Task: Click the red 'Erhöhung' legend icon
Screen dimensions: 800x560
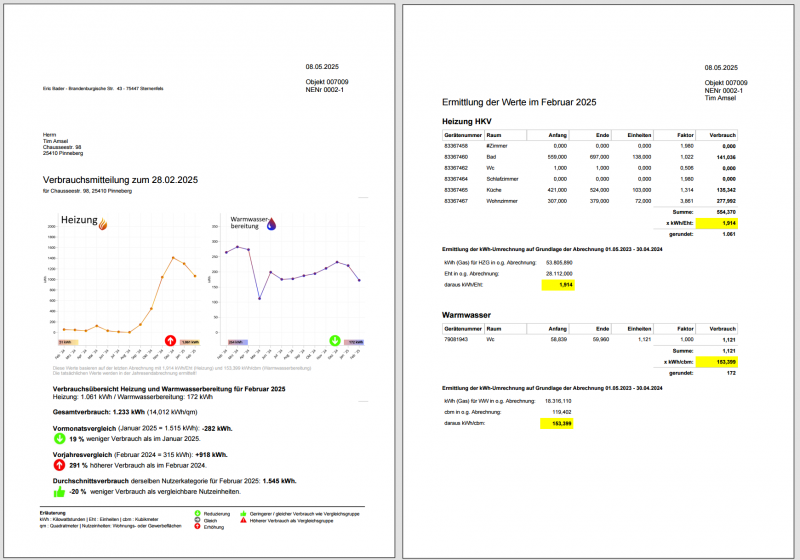Action: tap(197, 526)
